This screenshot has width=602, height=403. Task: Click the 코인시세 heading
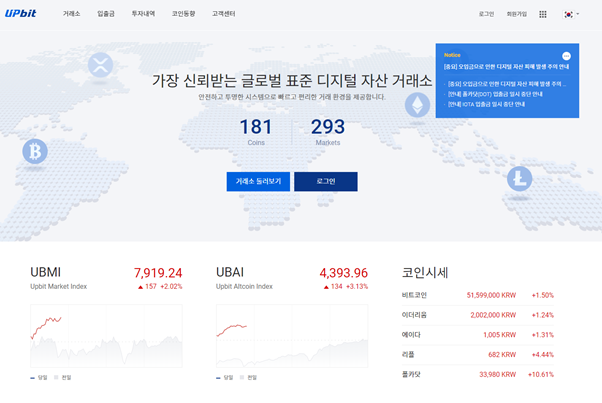(x=425, y=273)
